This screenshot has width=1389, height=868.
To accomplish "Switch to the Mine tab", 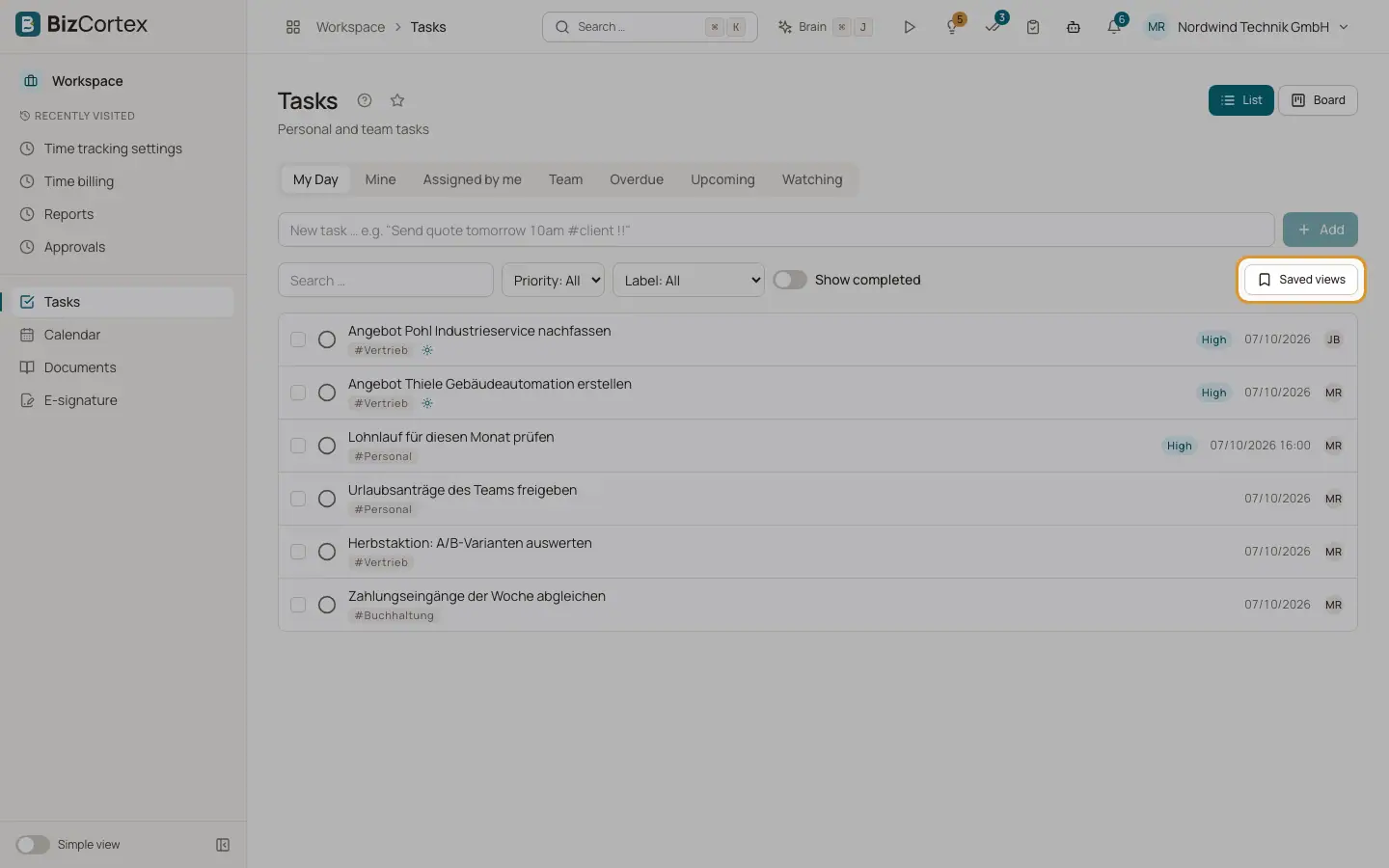I will [x=380, y=179].
